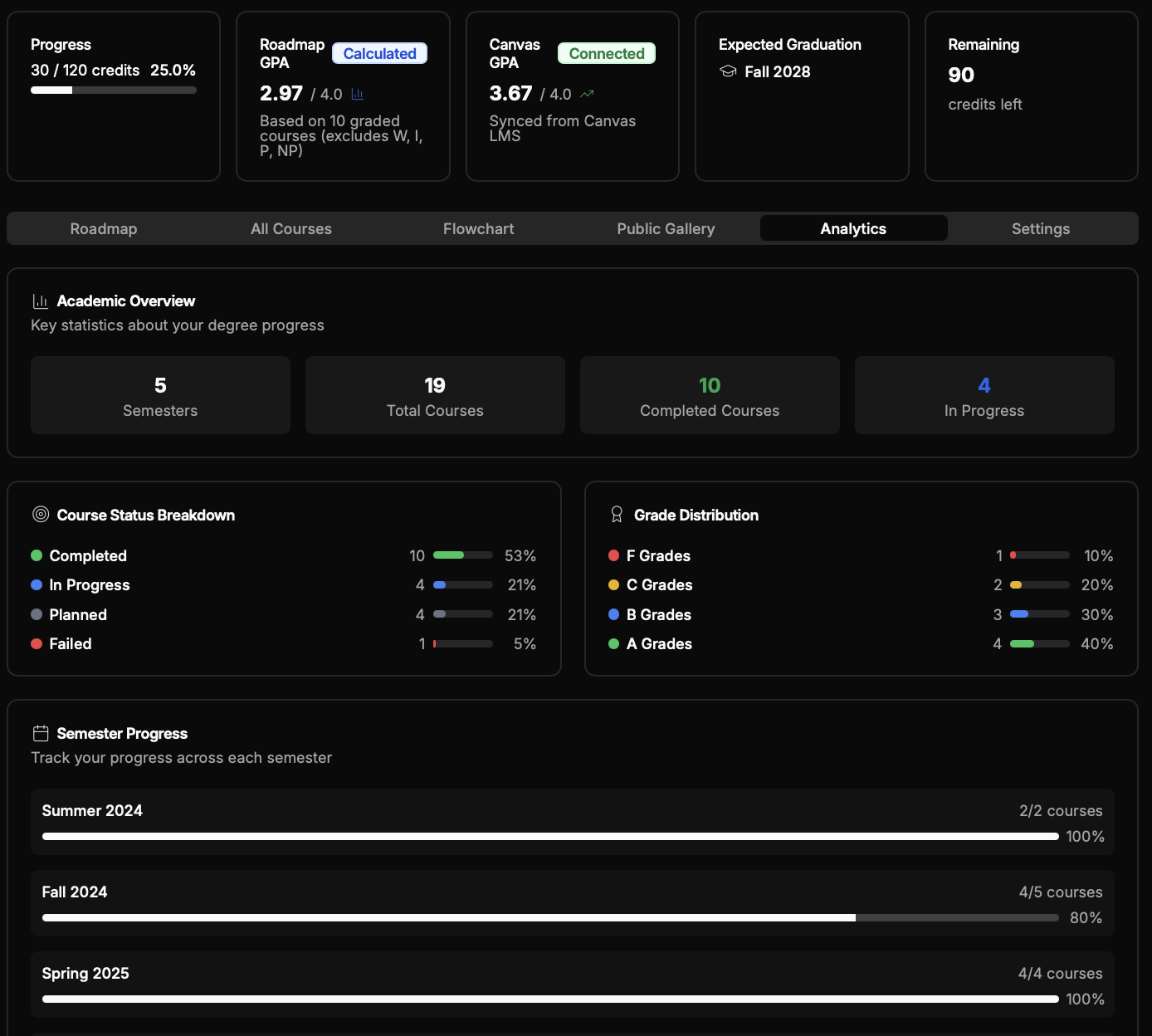
Task: Select the award ribbon icon beside Grade Distribution
Action: pos(617,514)
